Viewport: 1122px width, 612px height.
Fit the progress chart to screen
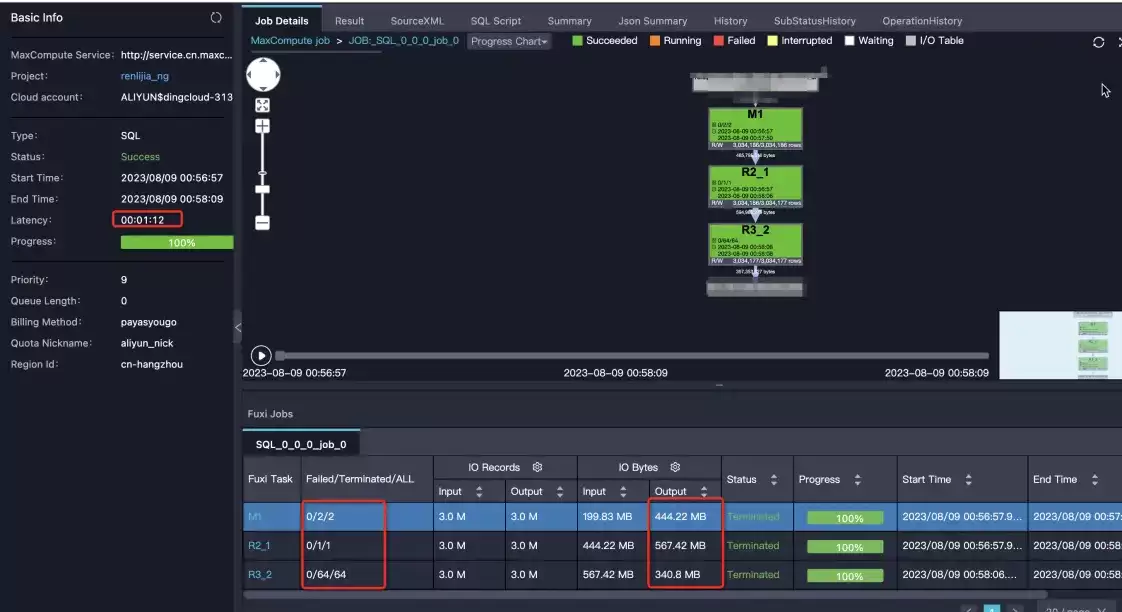click(263, 105)
